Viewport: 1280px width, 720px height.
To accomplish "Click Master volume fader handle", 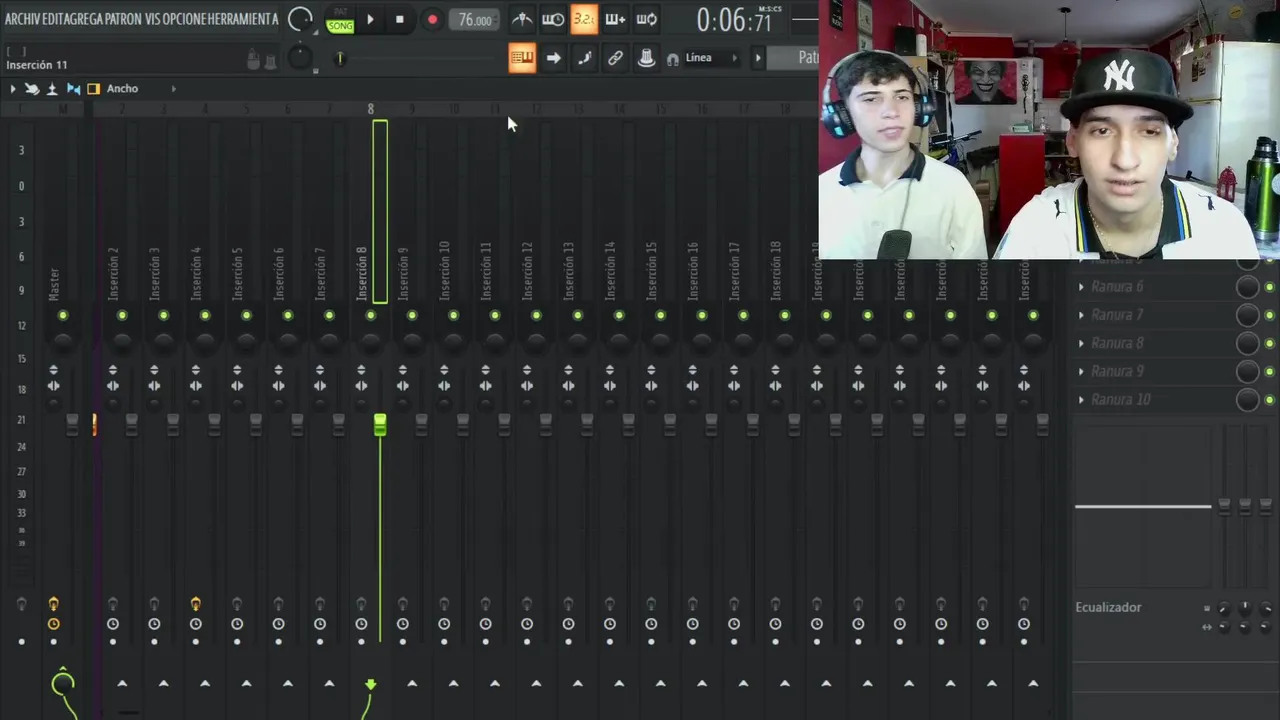I will [72, 425].
